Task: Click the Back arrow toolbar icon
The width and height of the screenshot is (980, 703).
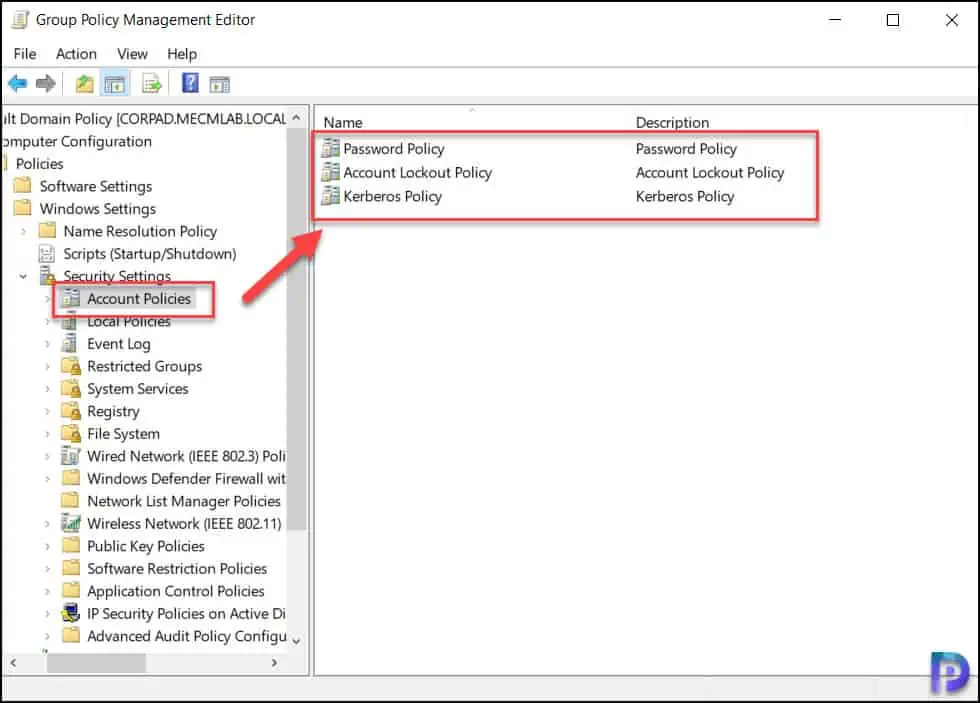Action: [x=18, y=83]
